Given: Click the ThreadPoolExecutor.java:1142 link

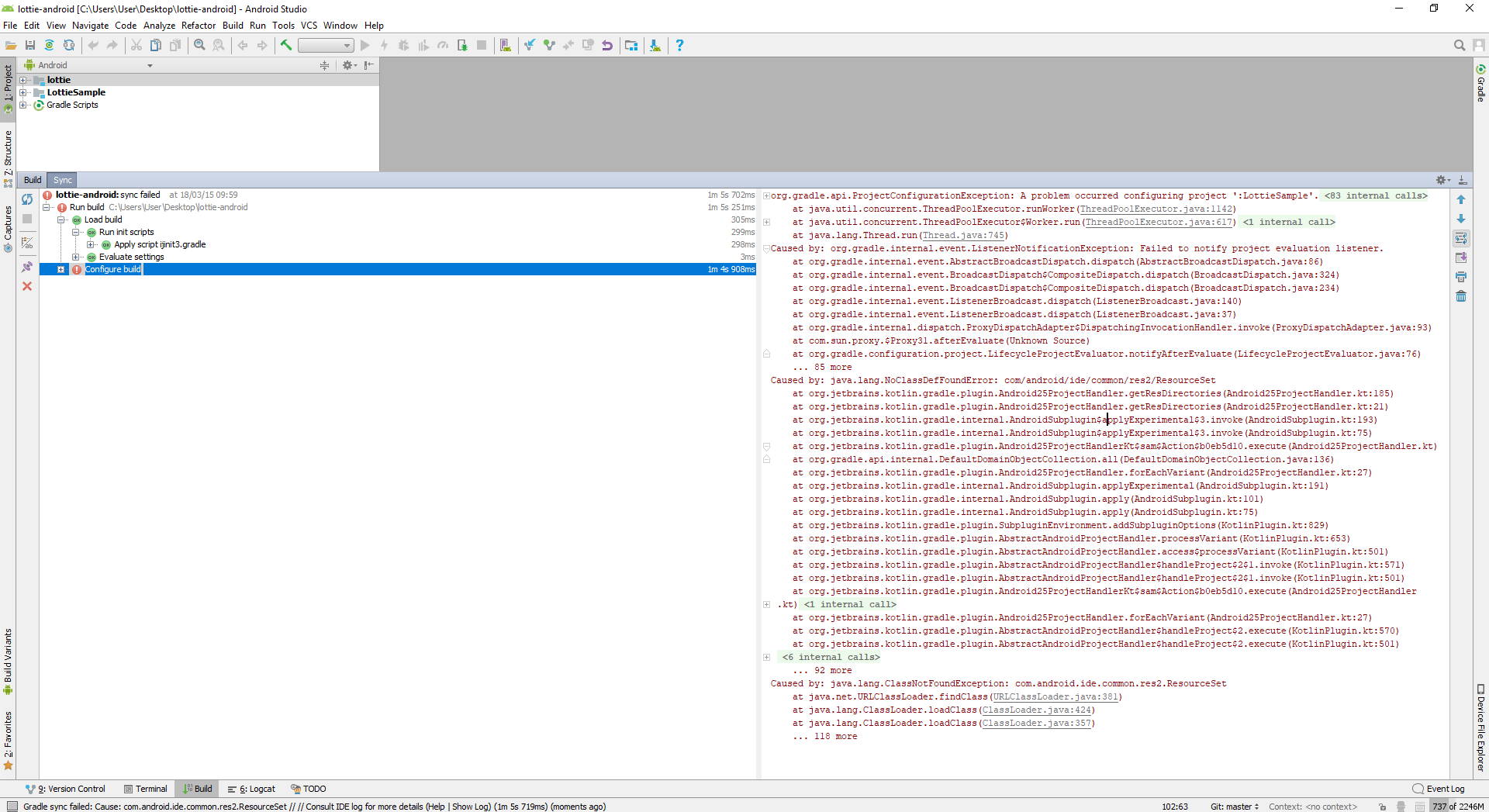Looking at the screenshot, I should pyautogui.click(x=1156, y=209).
